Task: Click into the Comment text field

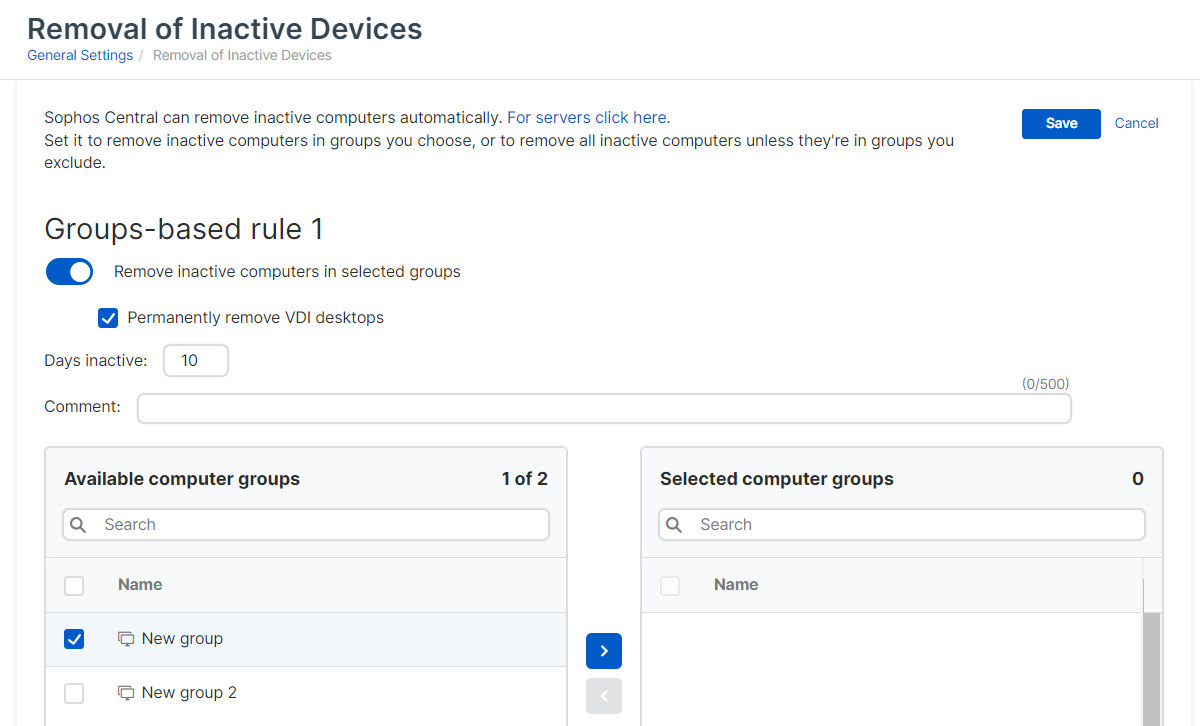Action: tap(603, 408)
